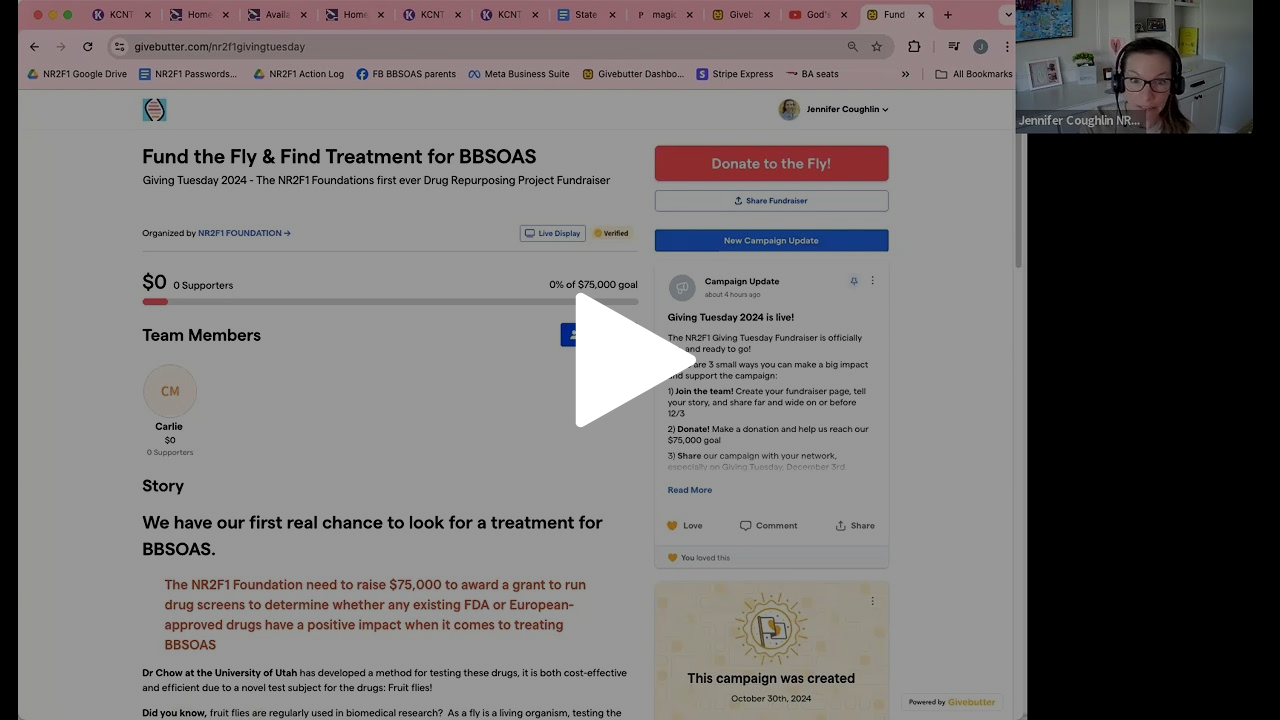Click the Donate to the Fly! button

771,164
